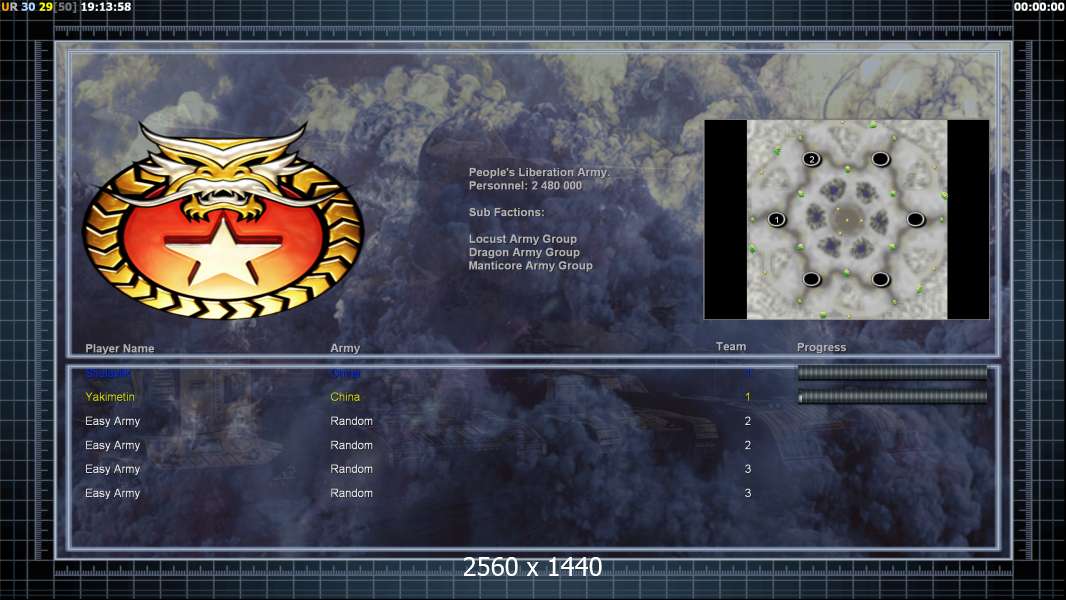The width and height of the screenshot is (1066, 600).
Task: Select Locust Army Group sub faction
Action: point(522,239)
